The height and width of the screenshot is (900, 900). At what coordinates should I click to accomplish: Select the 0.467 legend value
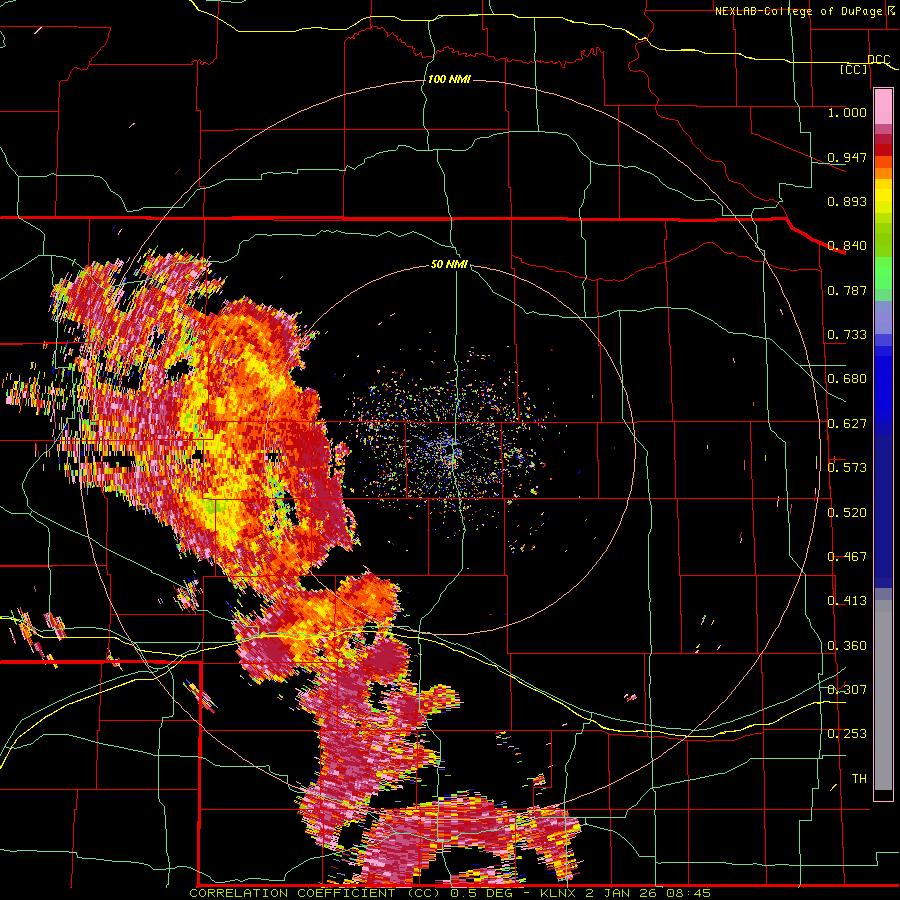pos(847,557)
